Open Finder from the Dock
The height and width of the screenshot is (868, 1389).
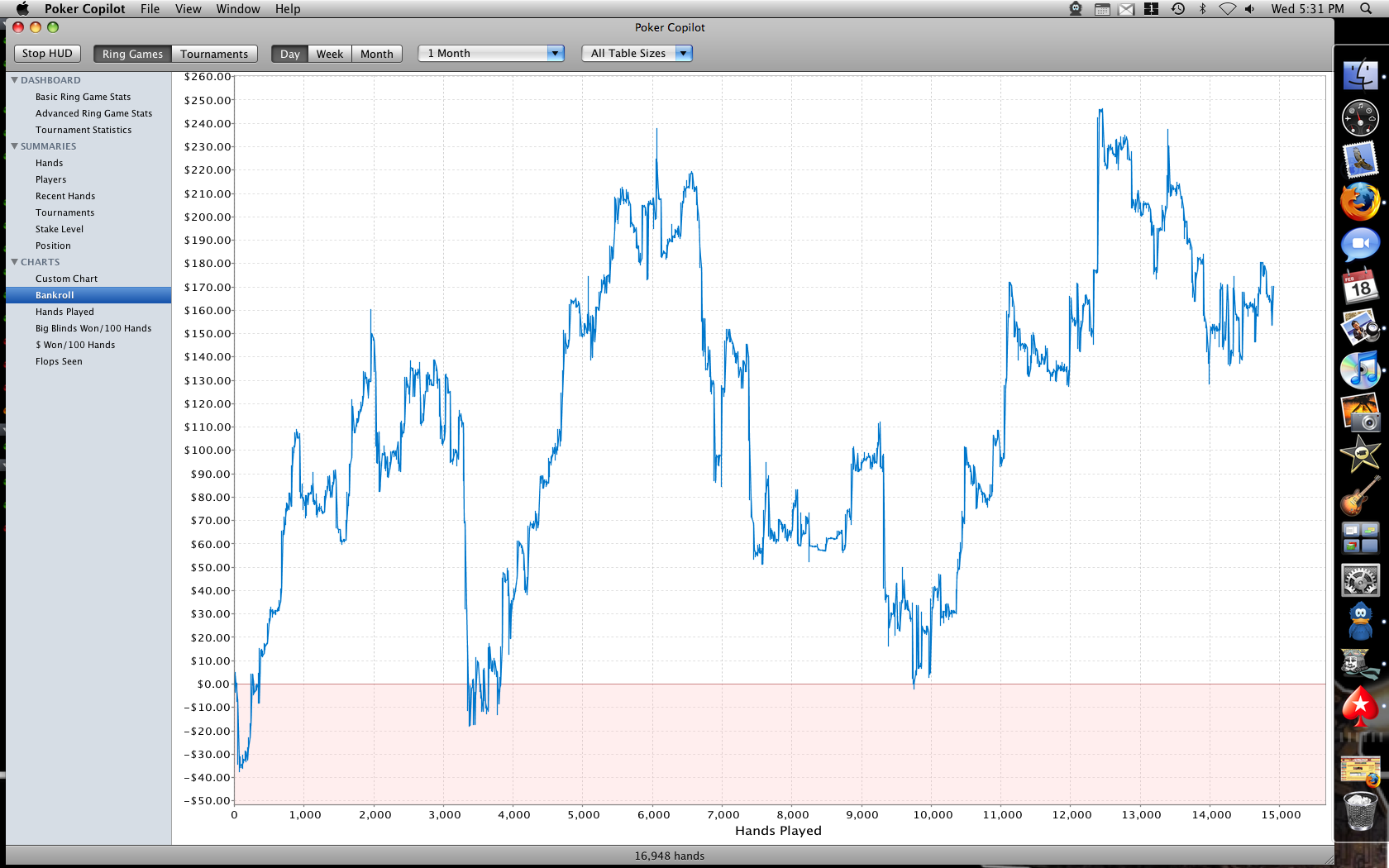click(x=1360, y=74)
